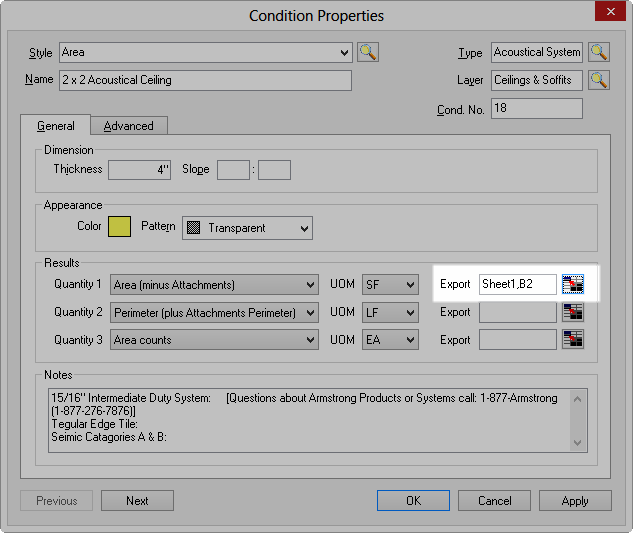Image resolution: width=633 pixels, height=533 pixels.
Task: Click the Type field showing Acoustical System
Action: tap(537, 52)
